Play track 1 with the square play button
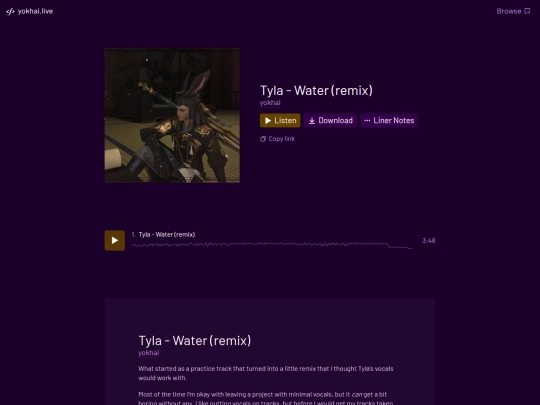 pyautogui.click(x=115, y=240)
